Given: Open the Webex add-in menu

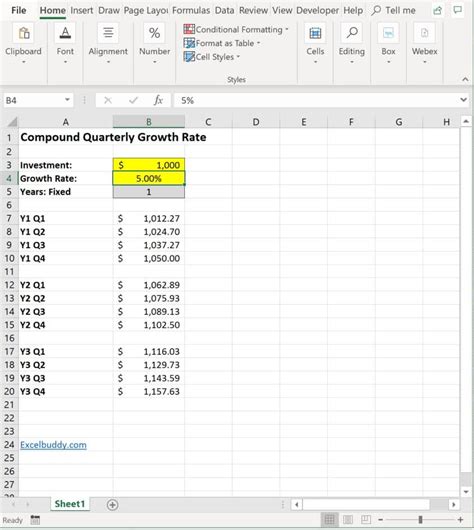Looking at the screenshot, I should 424,43.
